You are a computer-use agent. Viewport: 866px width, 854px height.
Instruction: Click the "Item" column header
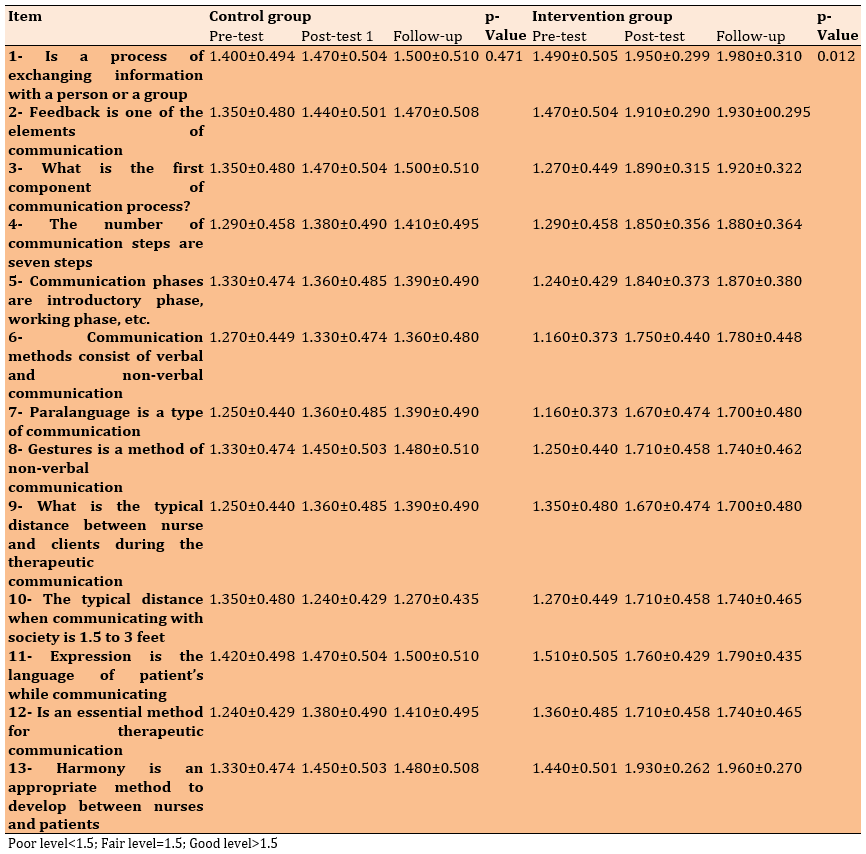click(25, 17)
